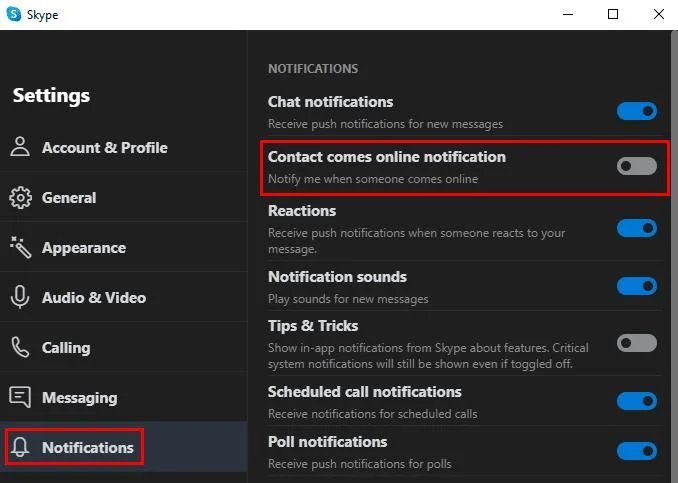Click the NOTIFICATIONS section header text
Screen dimensions: 678x483
[x=313, y=69]
